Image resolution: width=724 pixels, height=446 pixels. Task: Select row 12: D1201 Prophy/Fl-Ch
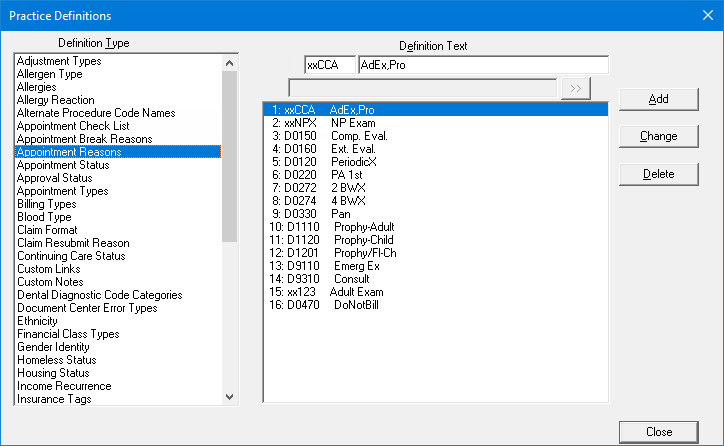point(436,253)
